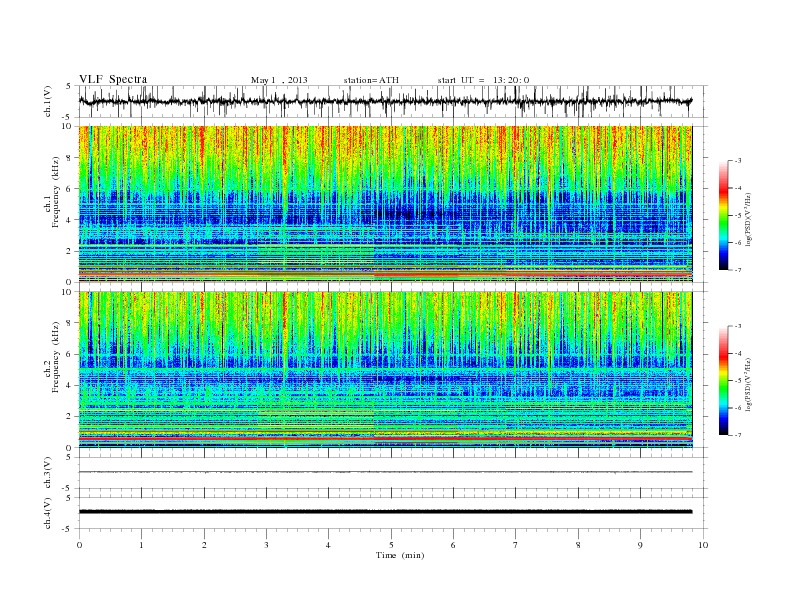This screenshot has height=612, width=792.
Task: Click the ch.1 spectrogram color scale bar
Action: (723, 215)
